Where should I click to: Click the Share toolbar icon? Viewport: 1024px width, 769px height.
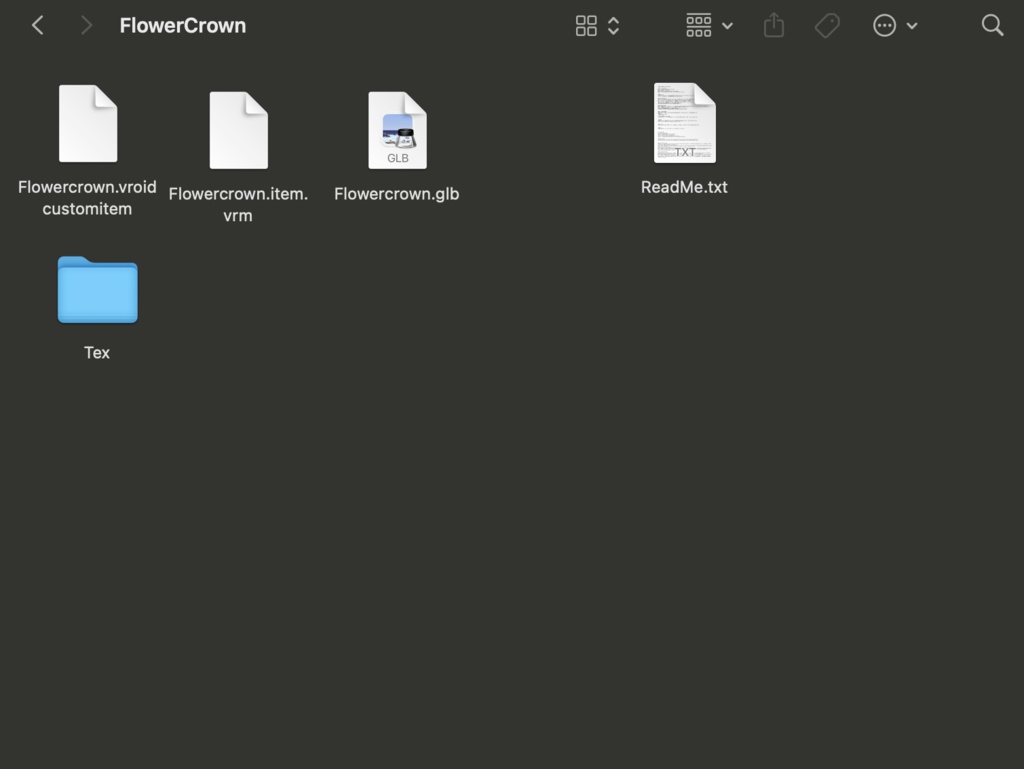(x=773, y=25)
